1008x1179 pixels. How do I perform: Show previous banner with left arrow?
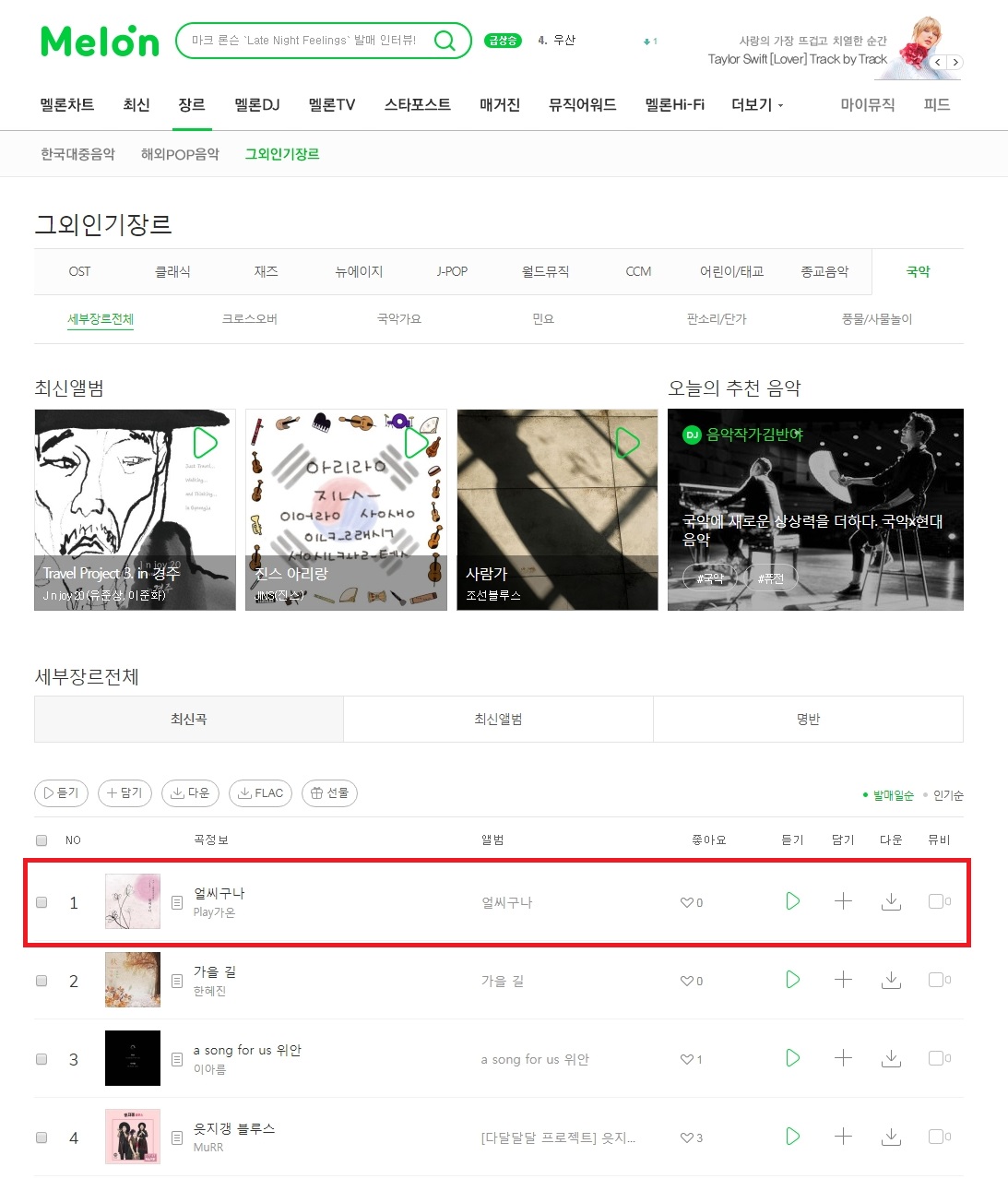[x=939, y=62]
